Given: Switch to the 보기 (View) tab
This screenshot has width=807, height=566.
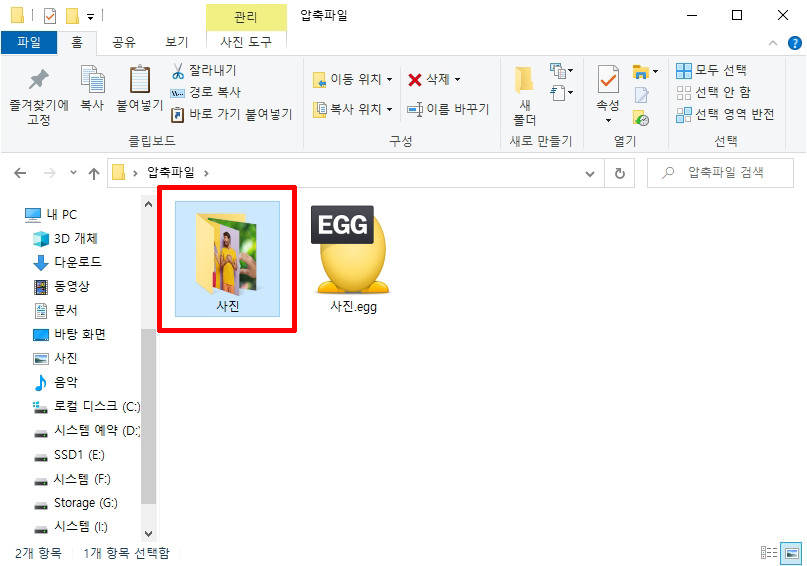Looking at the screenshot, I should [x=177, y=42].
